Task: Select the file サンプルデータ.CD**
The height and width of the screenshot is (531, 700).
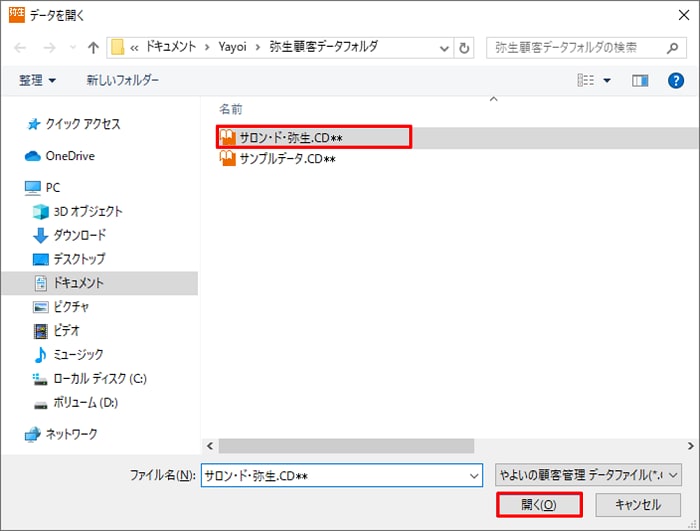Action: click(288, 159)
